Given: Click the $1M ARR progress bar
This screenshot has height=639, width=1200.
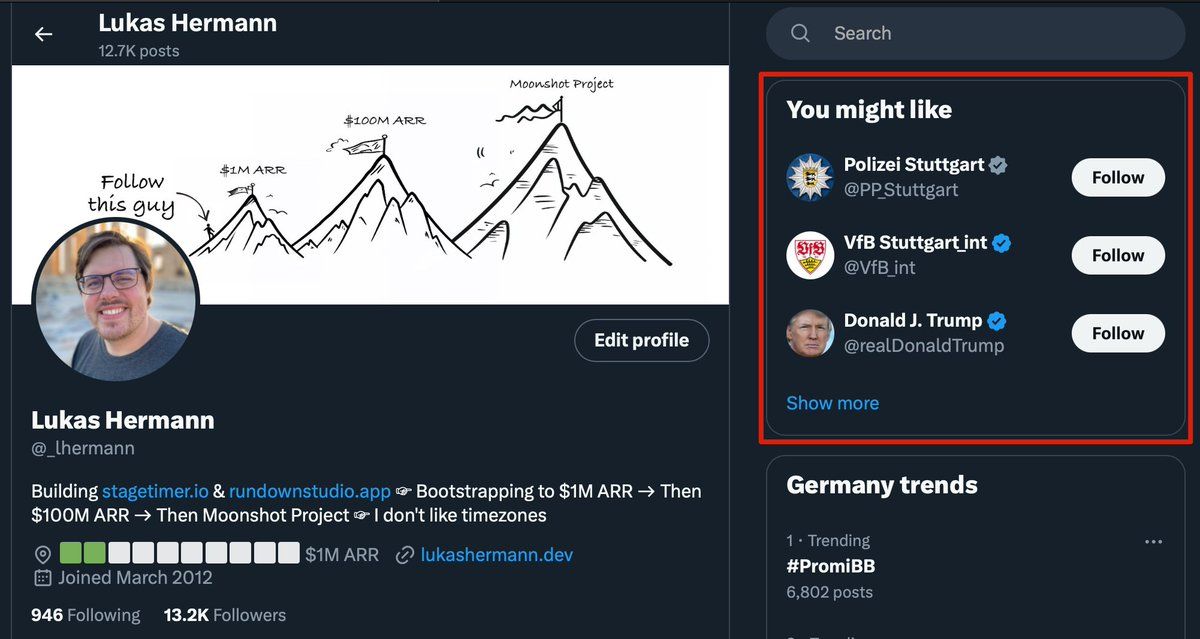Looking at the screenshot, I should click(x=179, y=554).
